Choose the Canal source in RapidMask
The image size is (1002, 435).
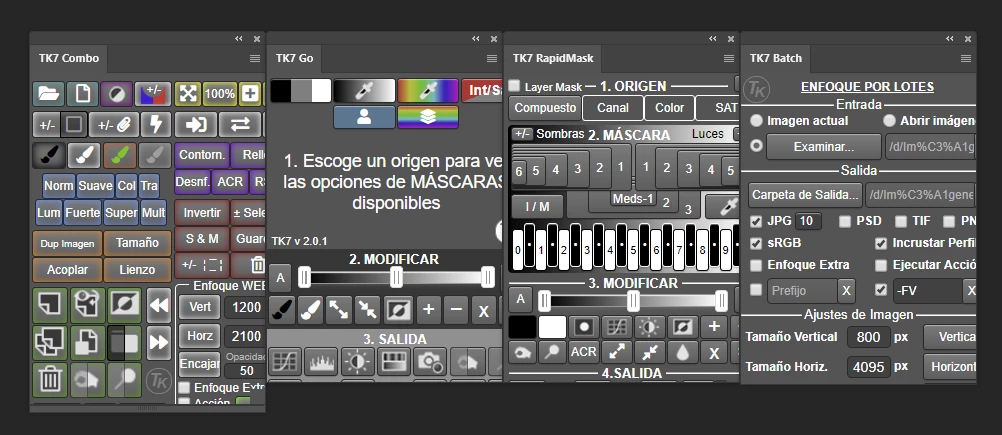coord(612,108)
